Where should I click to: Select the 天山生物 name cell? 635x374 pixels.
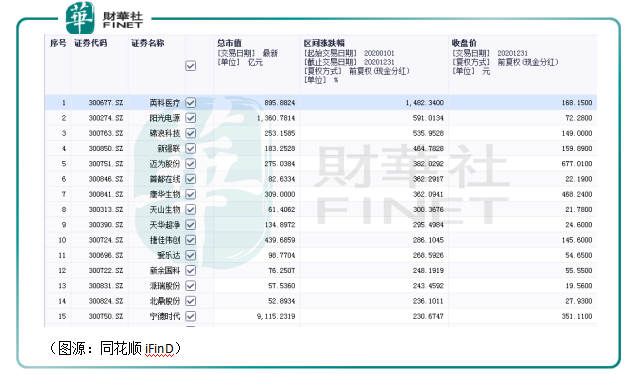coord(164,210)
